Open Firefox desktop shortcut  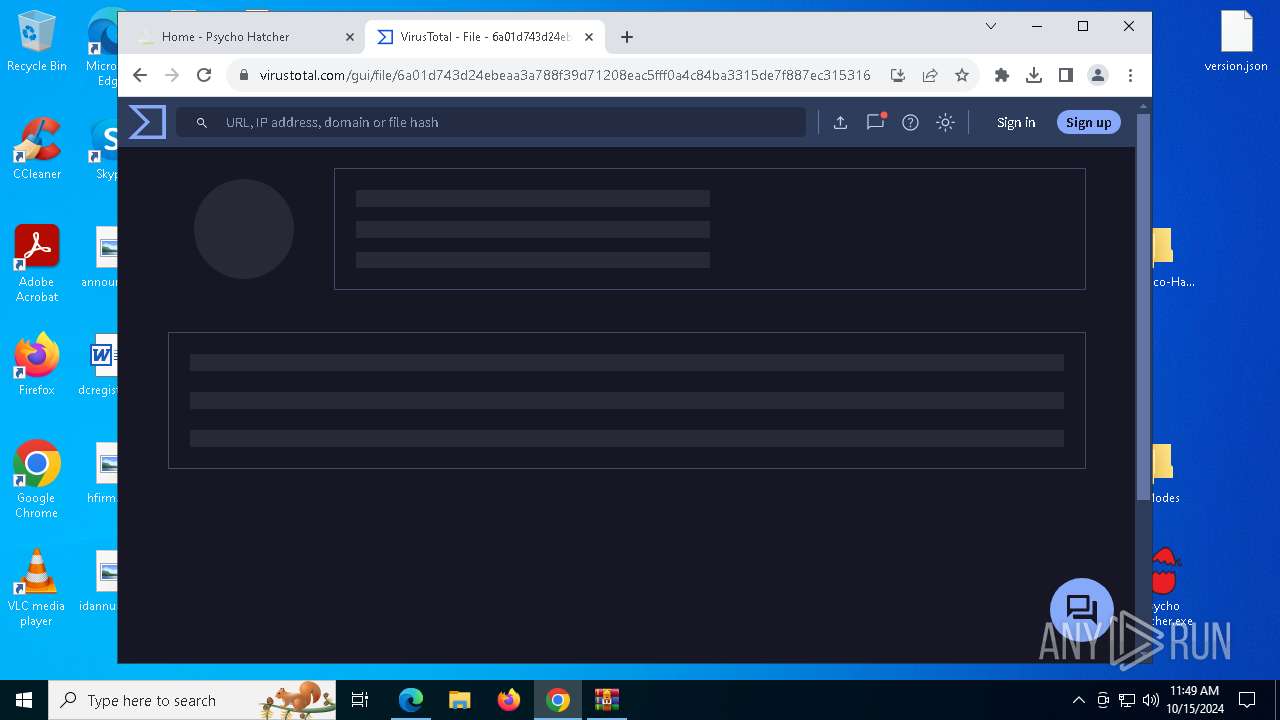36,365
